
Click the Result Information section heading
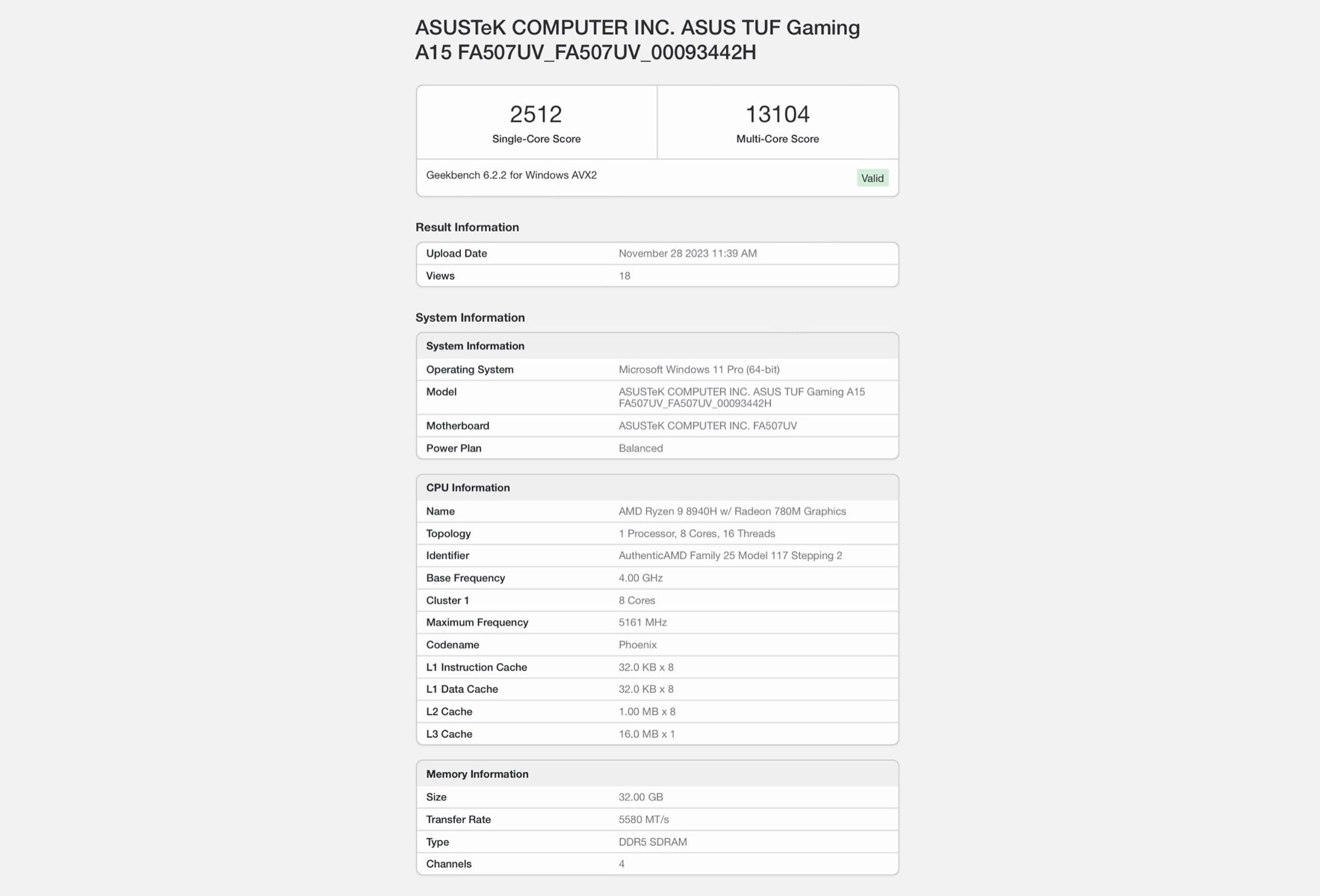467,228
